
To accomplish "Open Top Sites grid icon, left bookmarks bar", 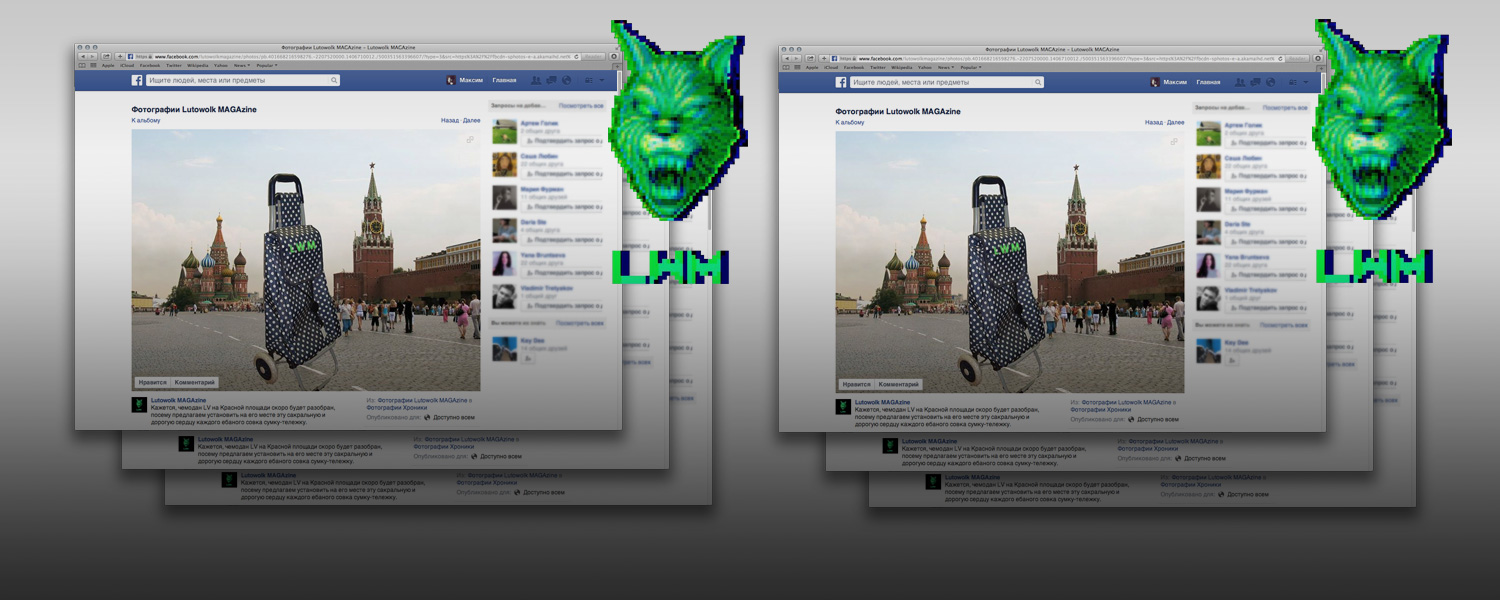I will (x=93, y=66).
